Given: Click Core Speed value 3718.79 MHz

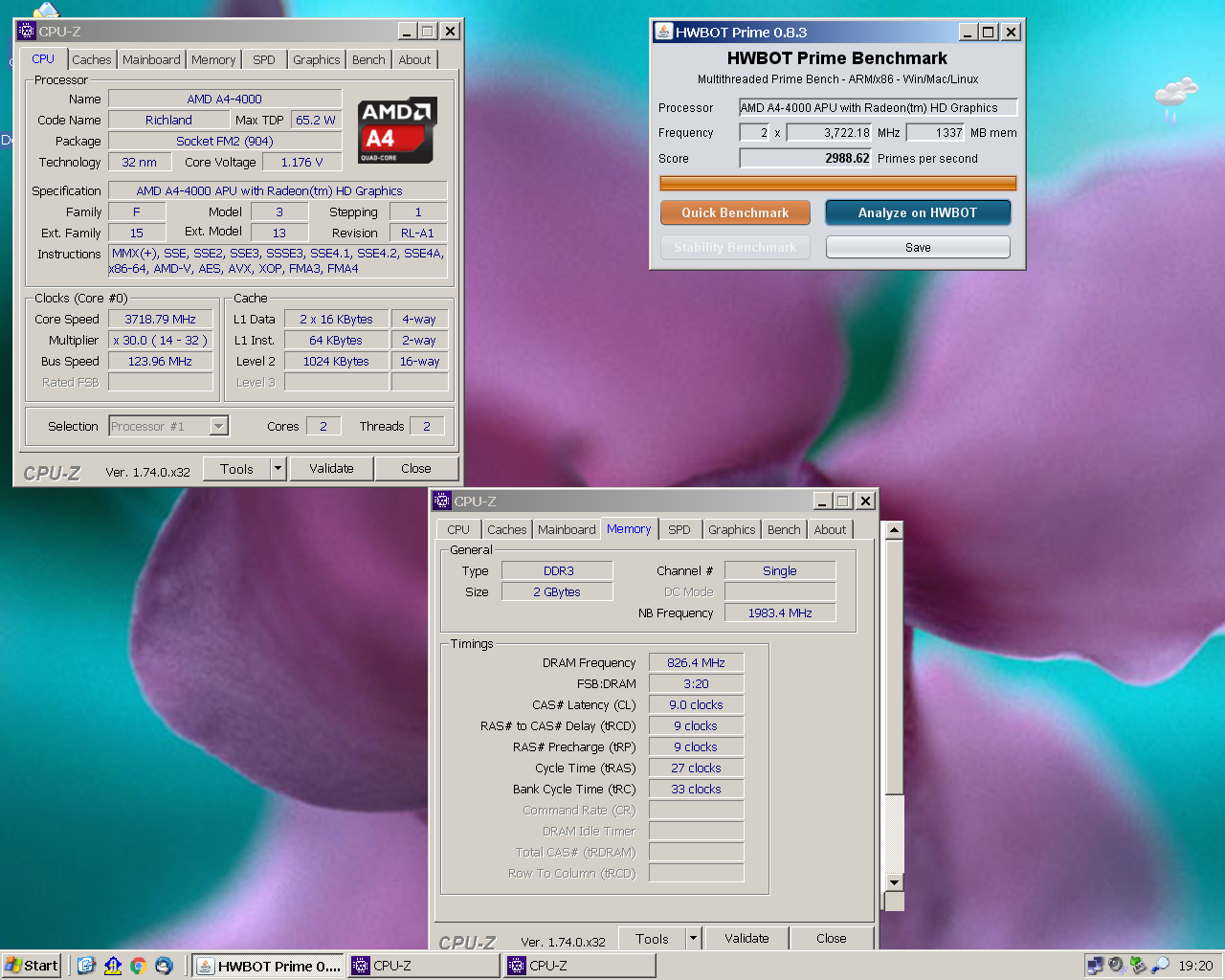Looking at the screenshot, I should click(x=160, y=319).
